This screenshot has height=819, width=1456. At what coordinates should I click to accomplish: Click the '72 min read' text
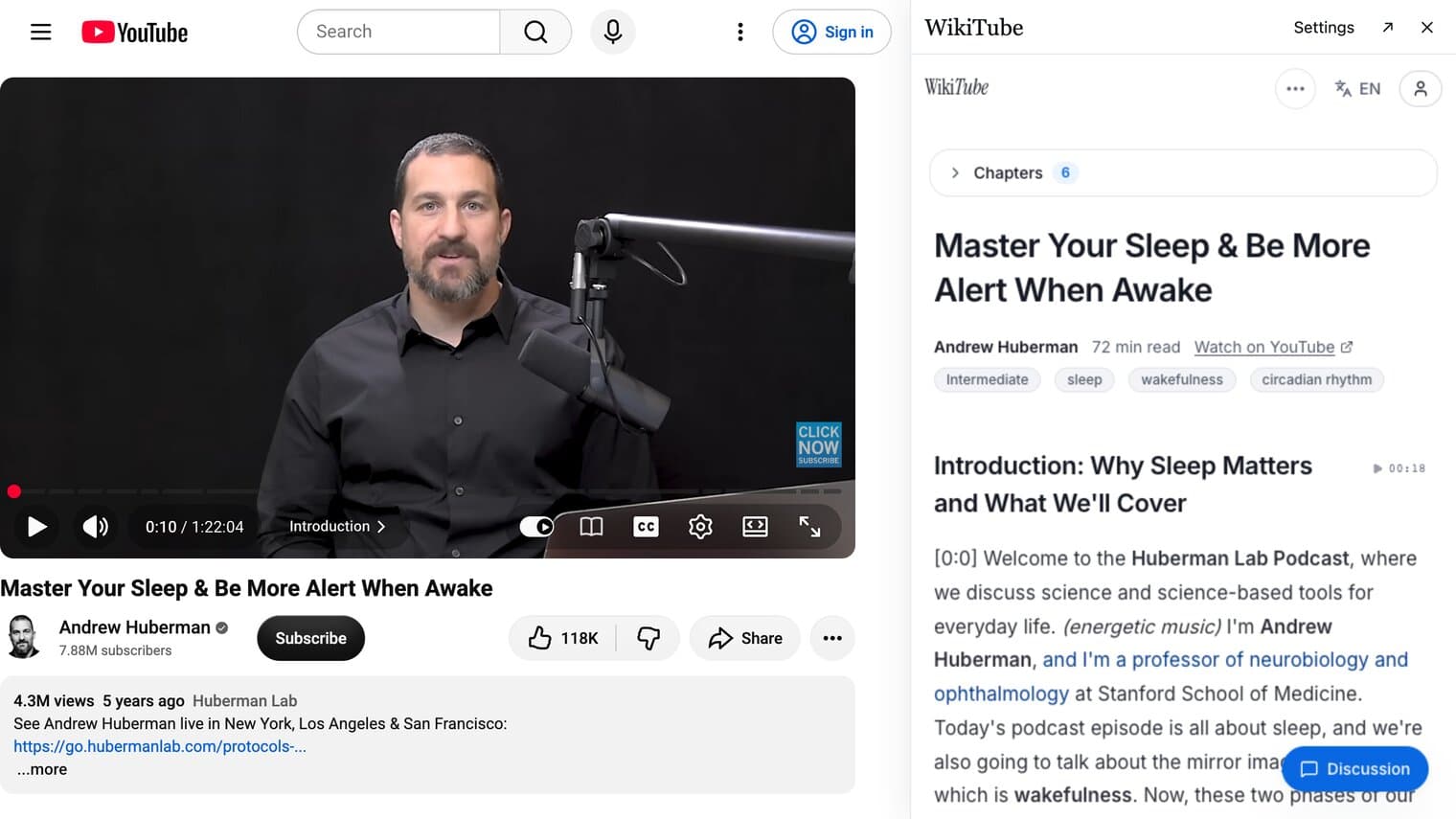coord(1136,347)
